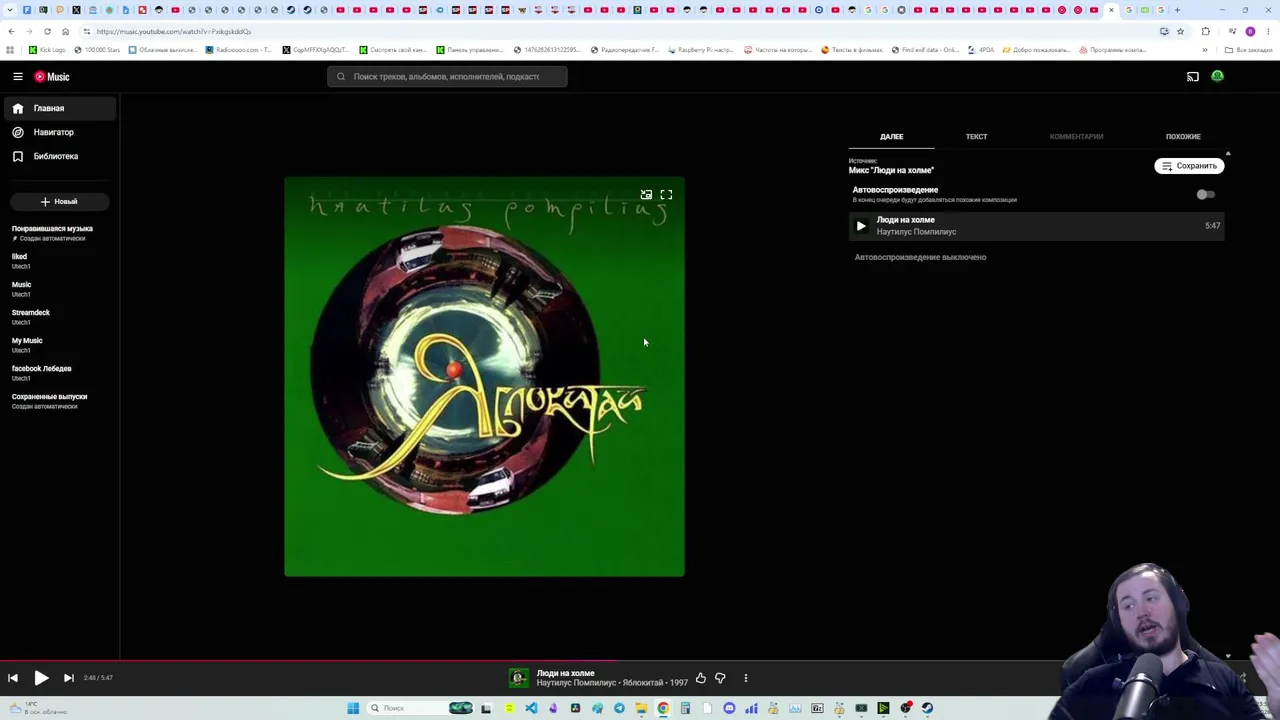Screen dimensions: 1280x720
Task: Create a new playlist with Новый button
Action: coord(59,202)
